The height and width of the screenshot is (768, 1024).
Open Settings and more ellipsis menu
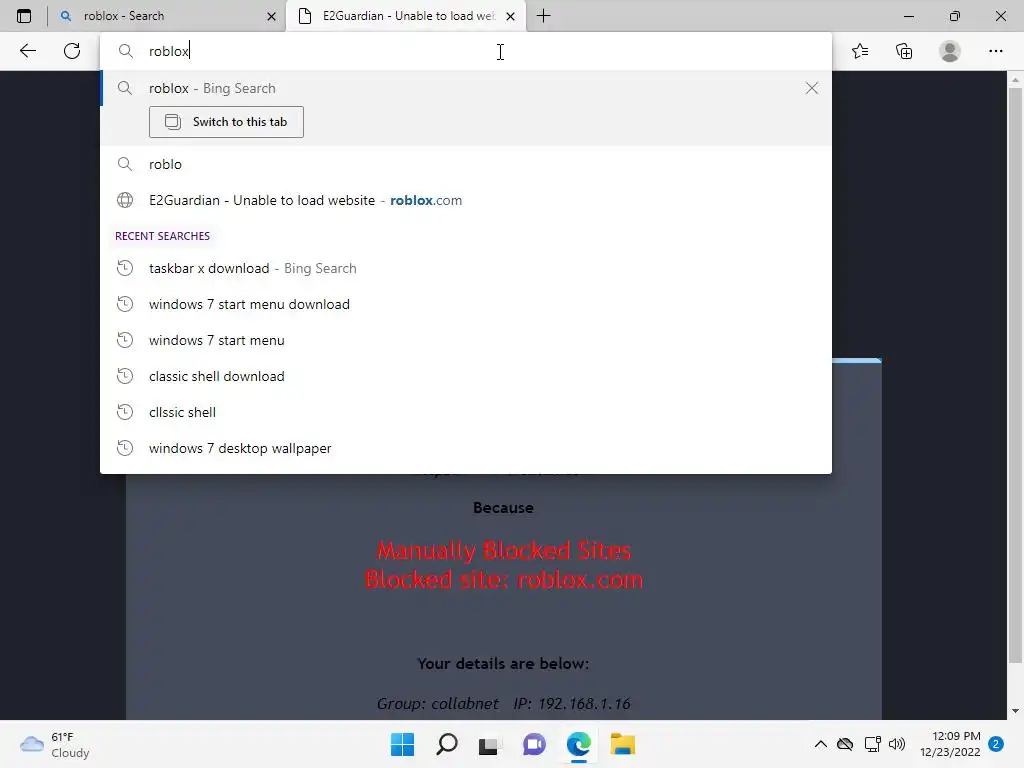[x=995, y=51]
